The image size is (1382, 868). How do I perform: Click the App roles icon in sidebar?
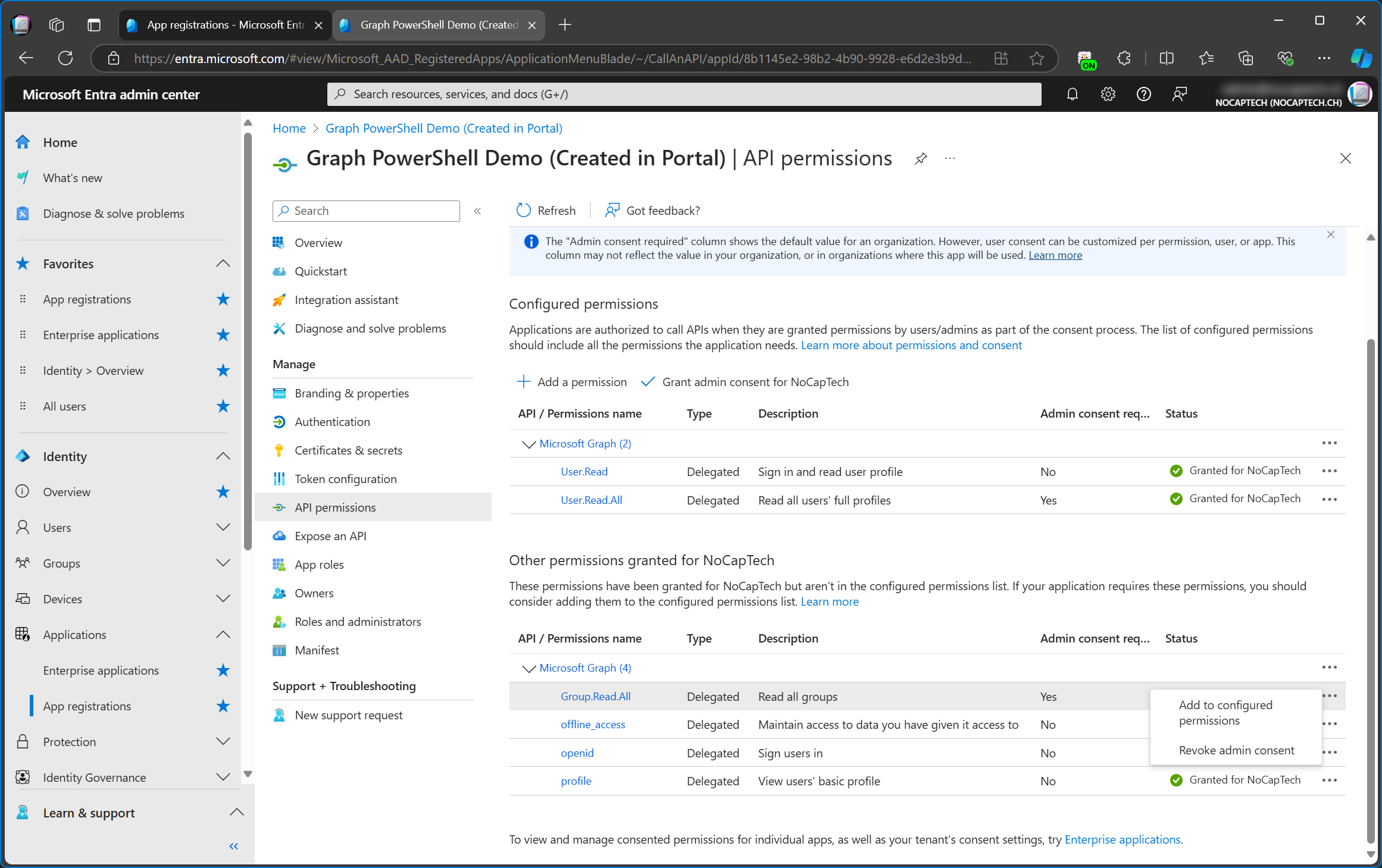pos(279,564)
